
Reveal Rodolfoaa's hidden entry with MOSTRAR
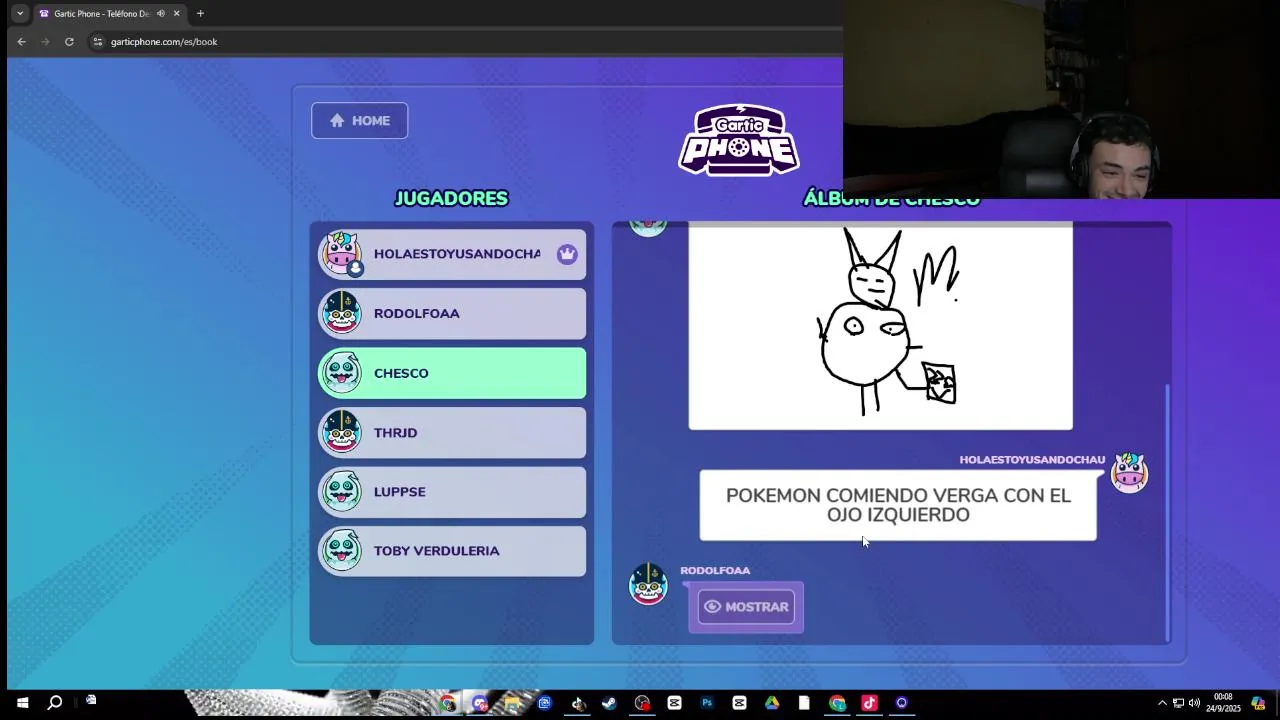tap(746, 606)
